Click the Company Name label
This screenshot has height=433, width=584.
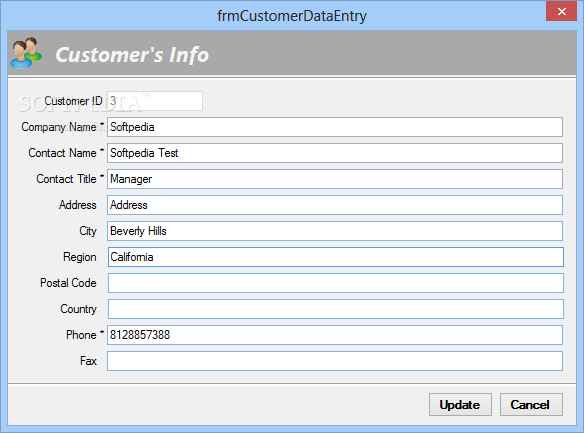click(x=59, y=127)
